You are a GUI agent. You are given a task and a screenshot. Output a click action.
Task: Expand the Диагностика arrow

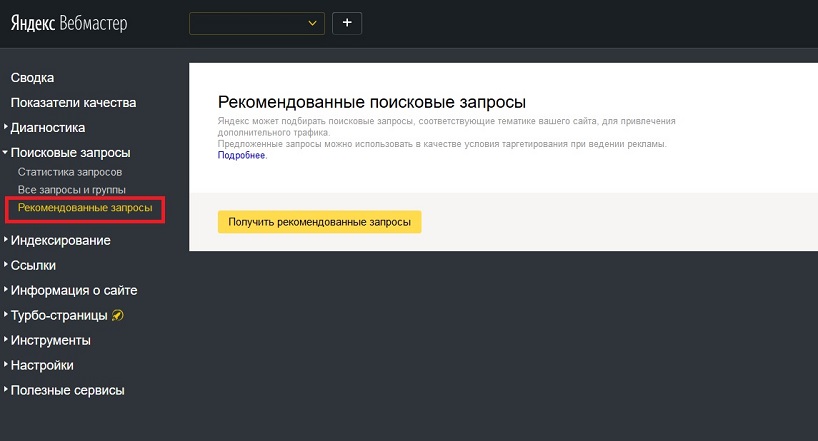(x=6, y=127)
